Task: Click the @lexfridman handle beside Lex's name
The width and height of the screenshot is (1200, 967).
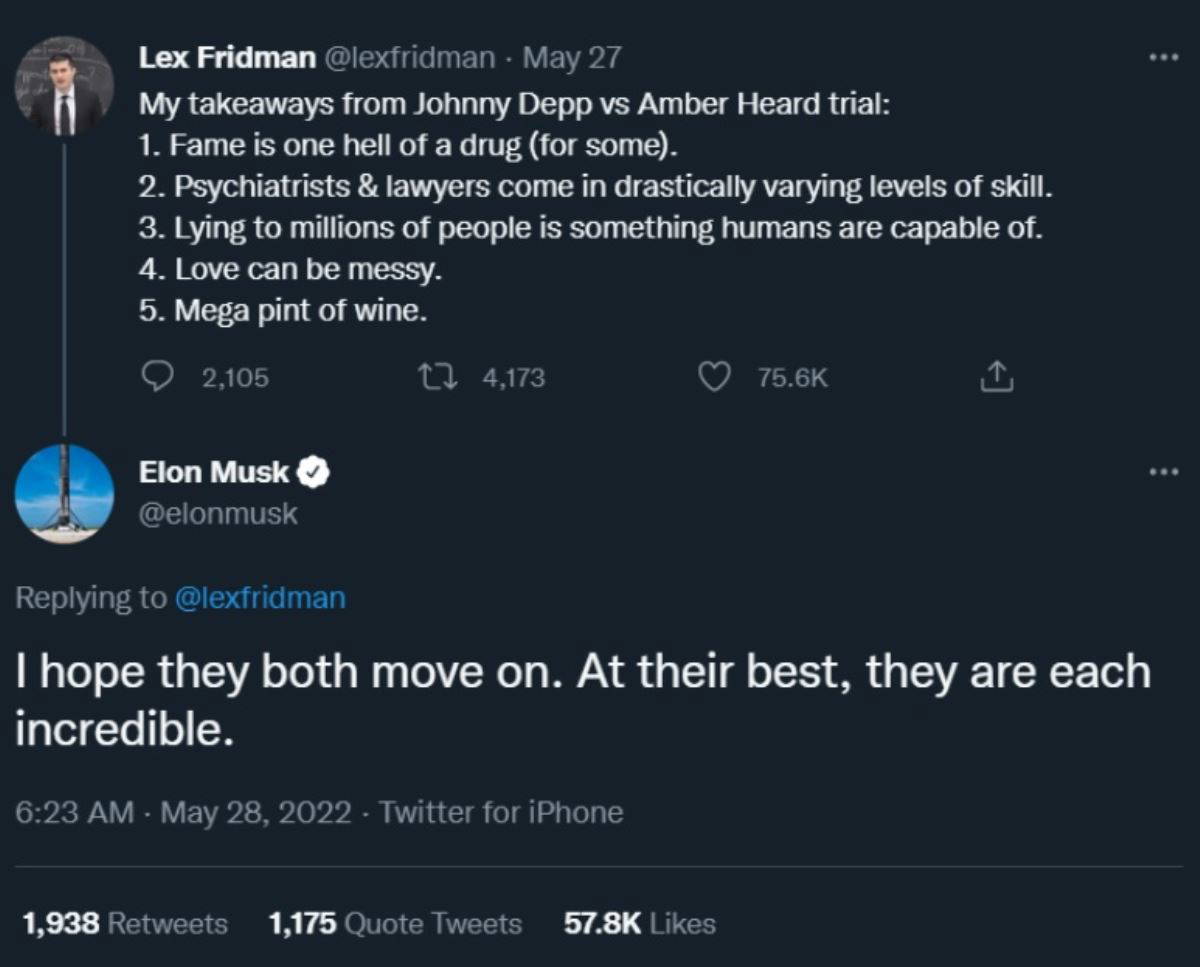Action: [x=408, y=58]
